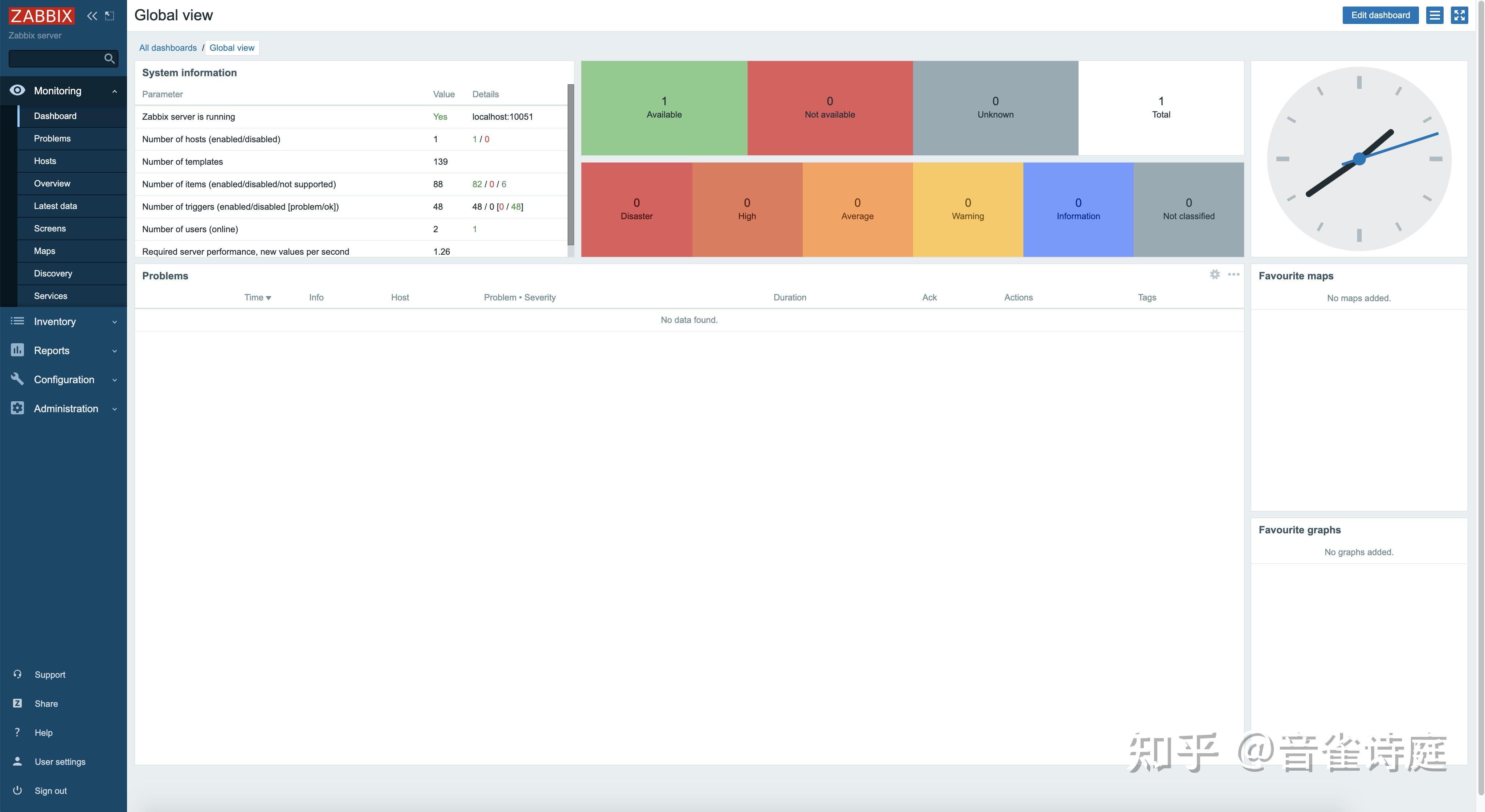Switch to the Global view breadcrumb tab

click(232, 48)
